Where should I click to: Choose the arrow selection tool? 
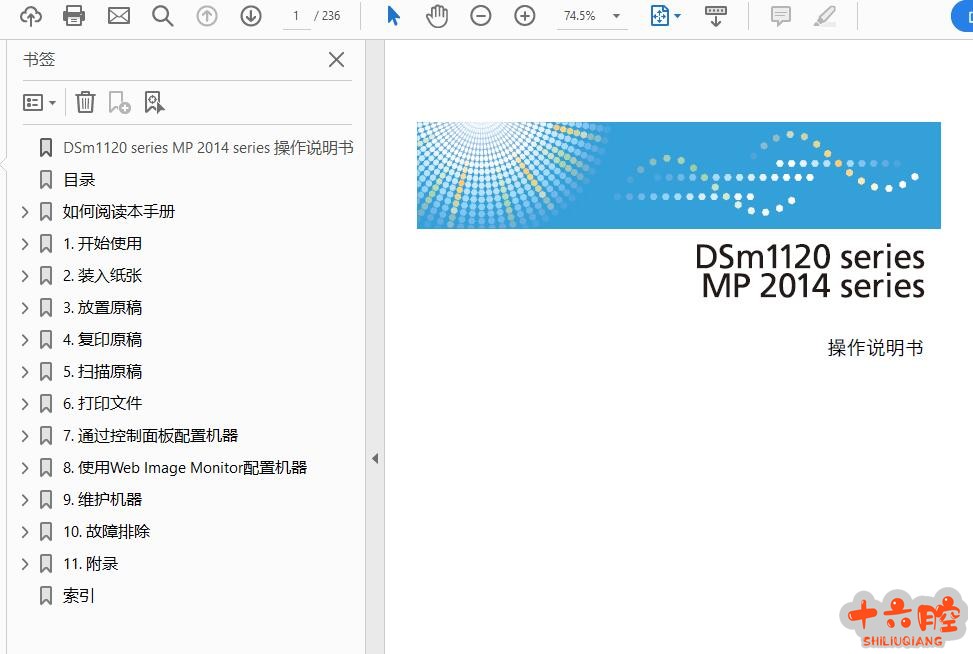[393, 16]
